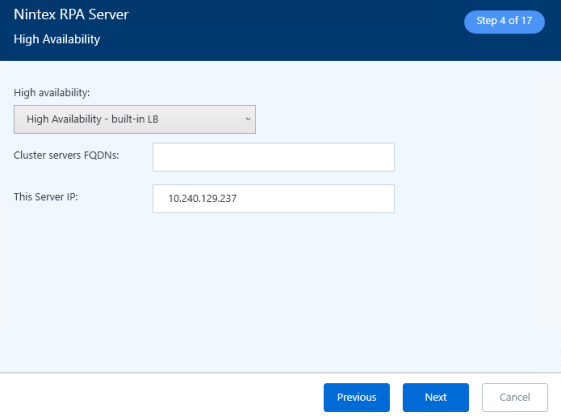Click inside the This Server IP field
This screenshot has height=420, width=561.
point(273,199)
